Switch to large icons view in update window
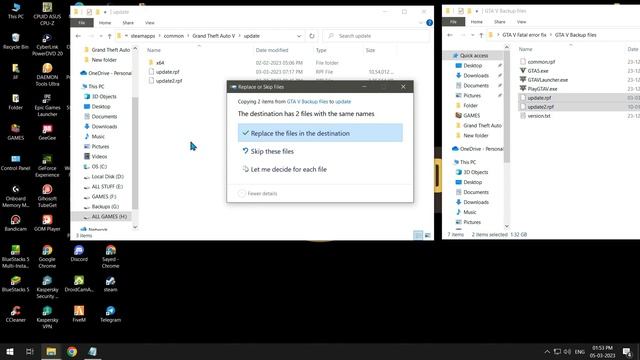This screenshot has width=640, height=360. click(428, 235)
